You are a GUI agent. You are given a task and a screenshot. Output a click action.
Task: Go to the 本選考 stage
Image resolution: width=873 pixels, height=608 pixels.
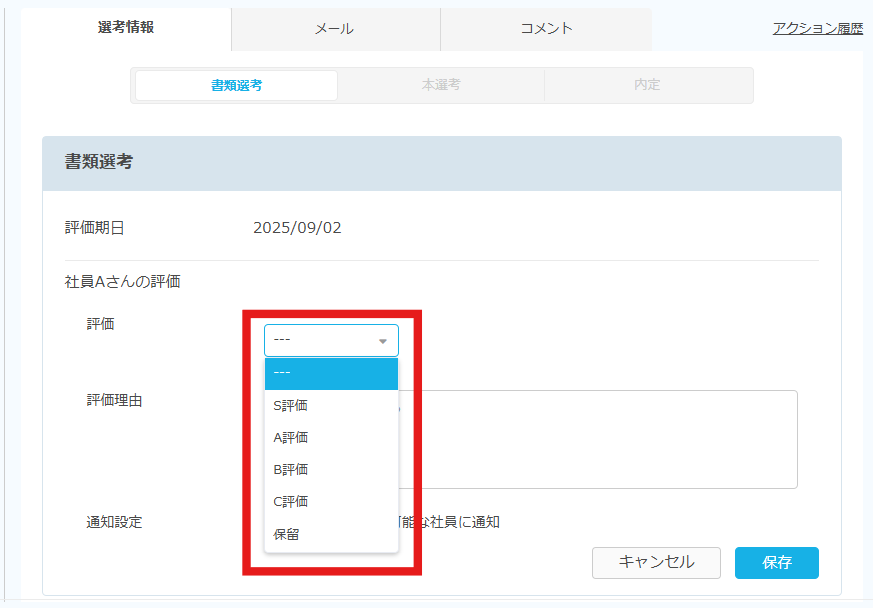click(441, 85)
